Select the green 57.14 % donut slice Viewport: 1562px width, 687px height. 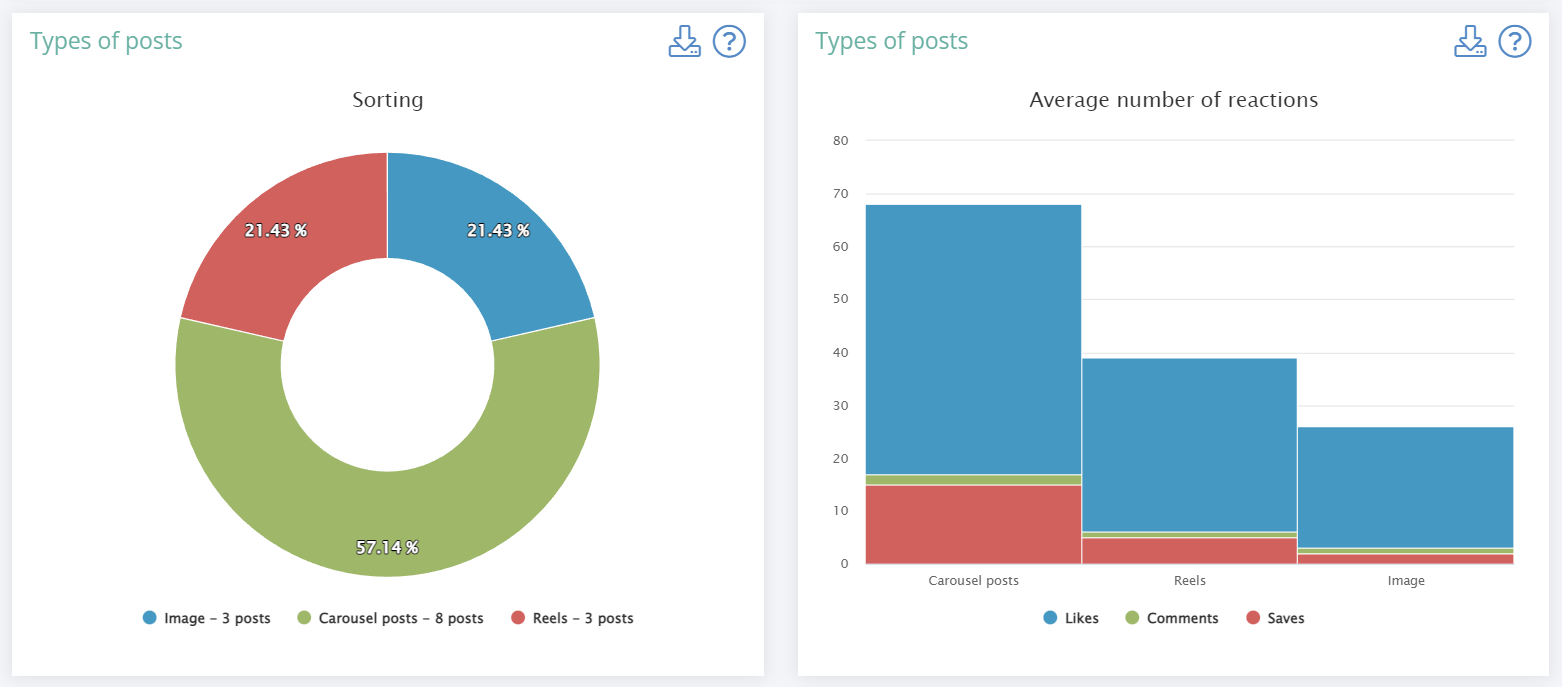tap(387, 500)
